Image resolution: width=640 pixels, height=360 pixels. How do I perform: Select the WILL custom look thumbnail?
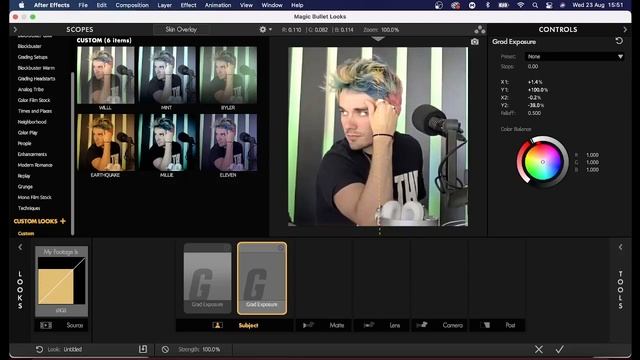106,75
